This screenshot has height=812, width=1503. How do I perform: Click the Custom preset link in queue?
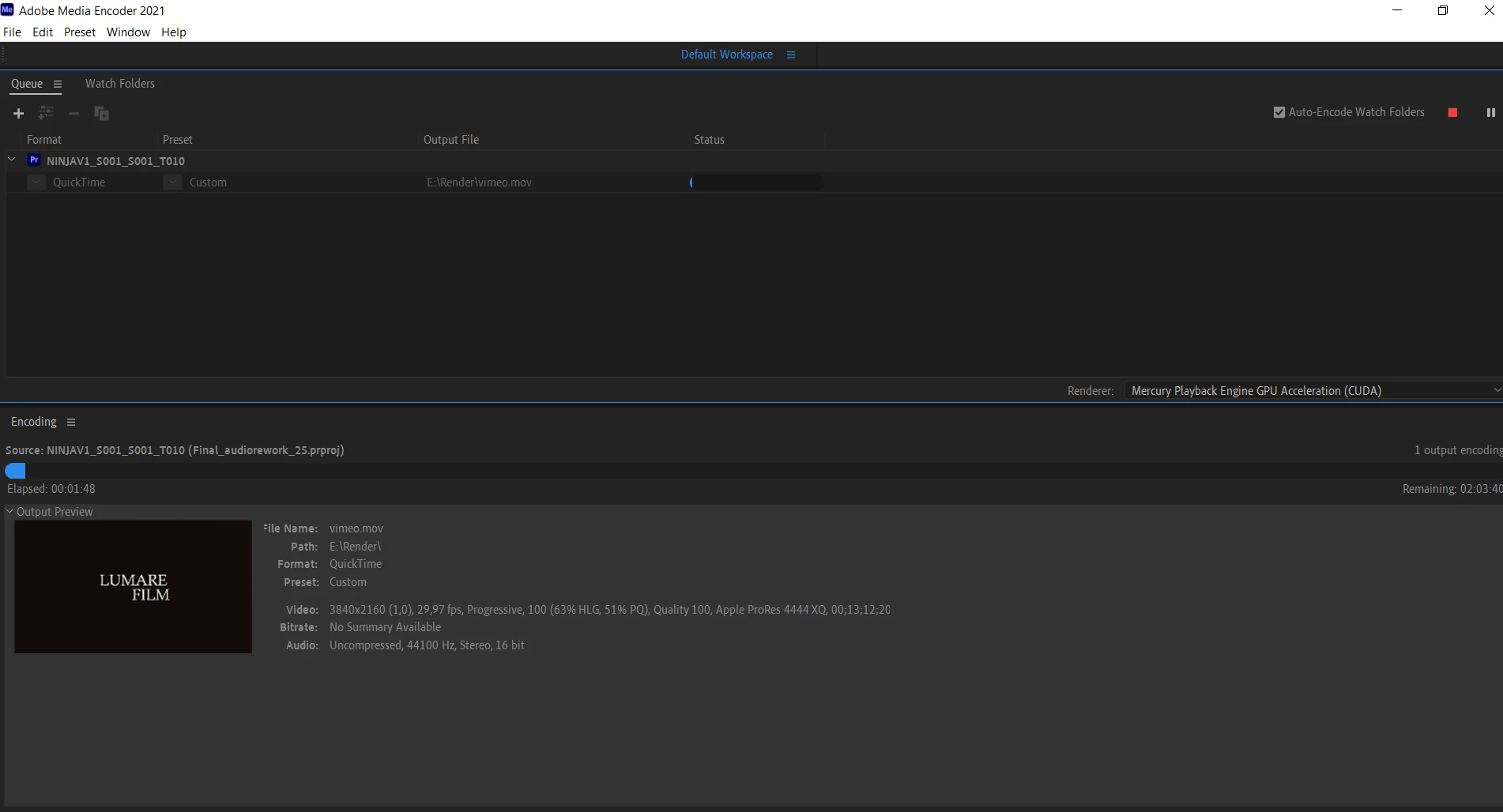[x=208, y=182]
